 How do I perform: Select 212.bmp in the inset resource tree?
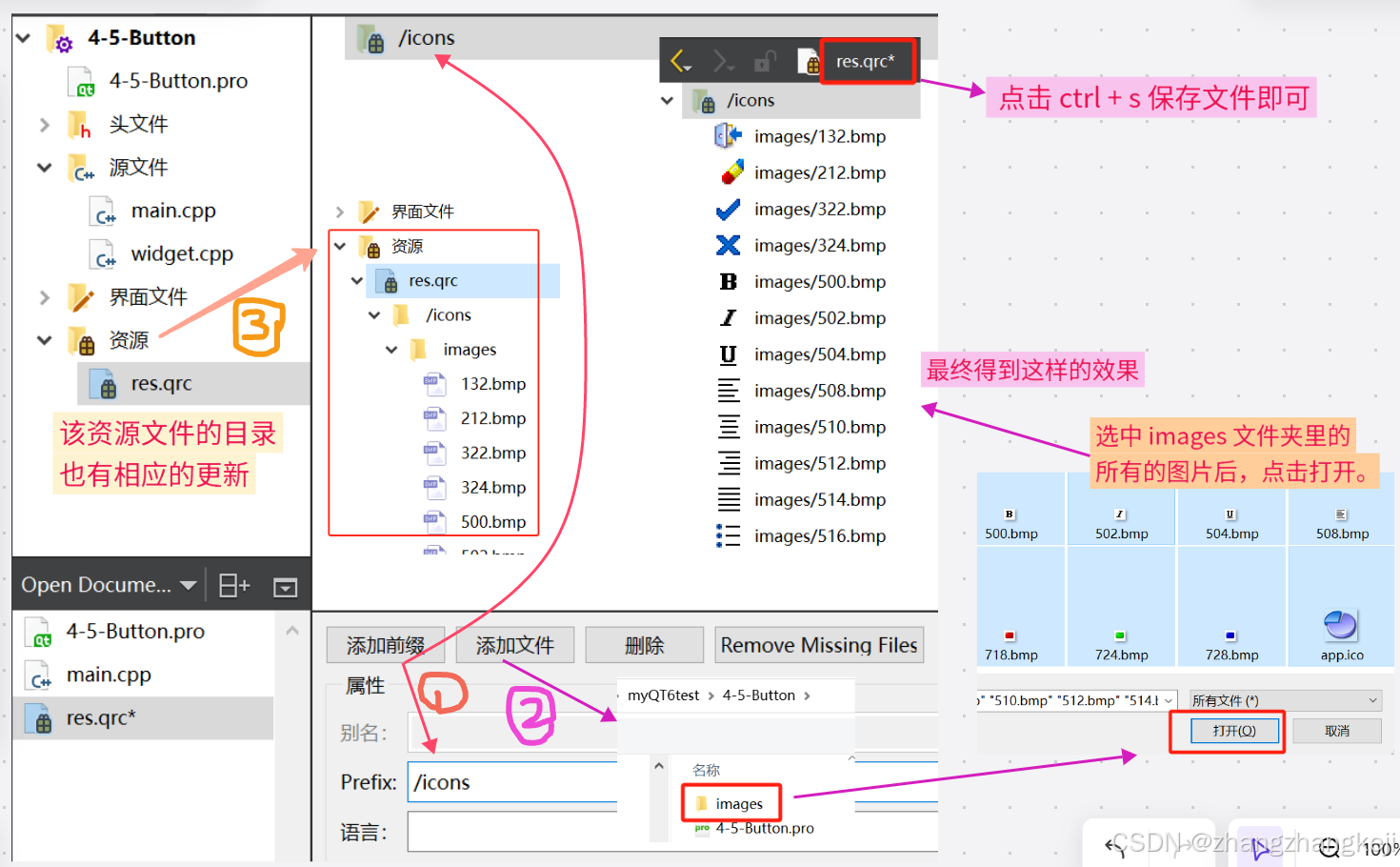[493, 418]
